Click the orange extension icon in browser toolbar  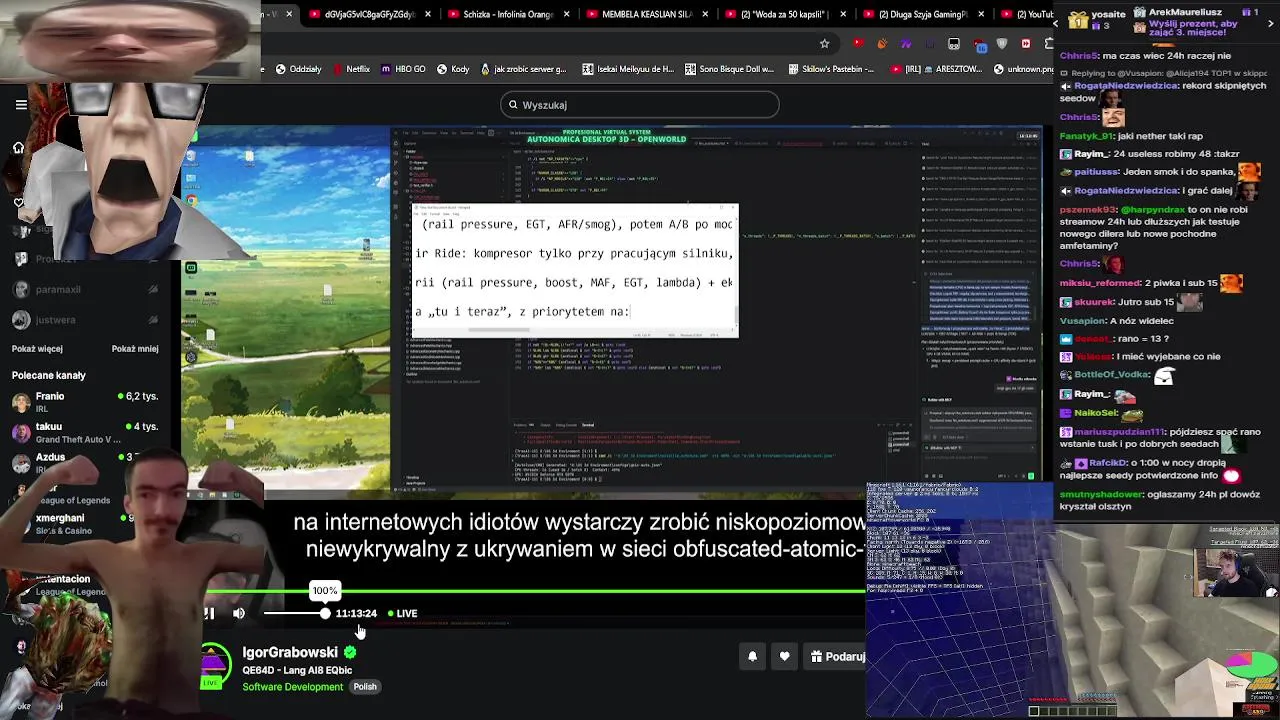pyautogui.click(x=882, y=44)
